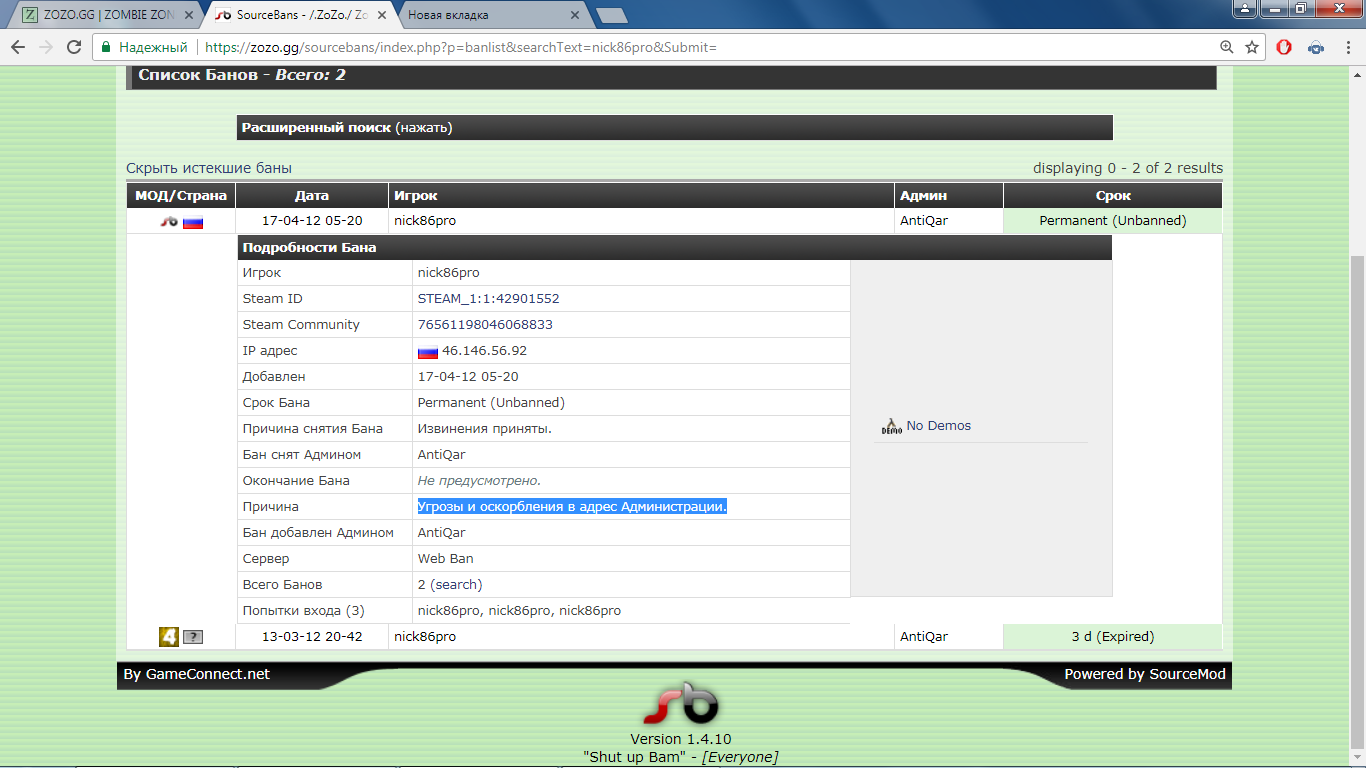The height and width of the screenshot is (768, 1366).
Task: Click the zoom magnifier icon in address bar
Action: pos(1227,47)
